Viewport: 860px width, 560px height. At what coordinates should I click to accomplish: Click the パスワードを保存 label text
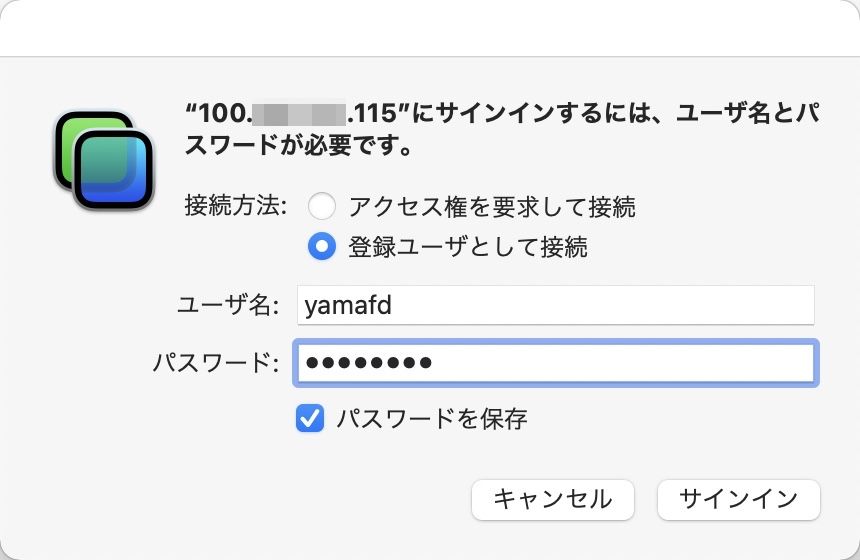432,418
